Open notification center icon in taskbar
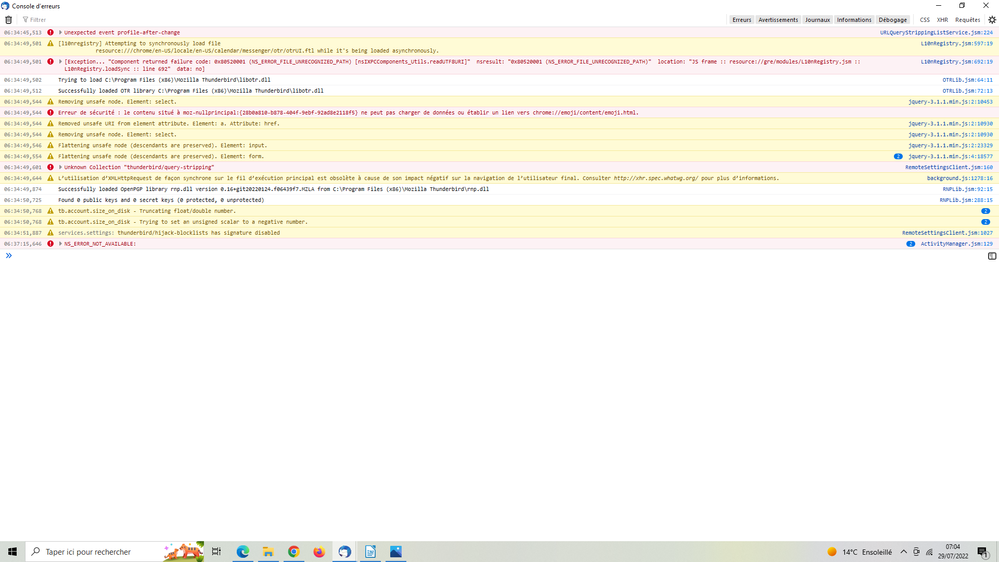This screenshot has height=562, width=999. point(984,552)
